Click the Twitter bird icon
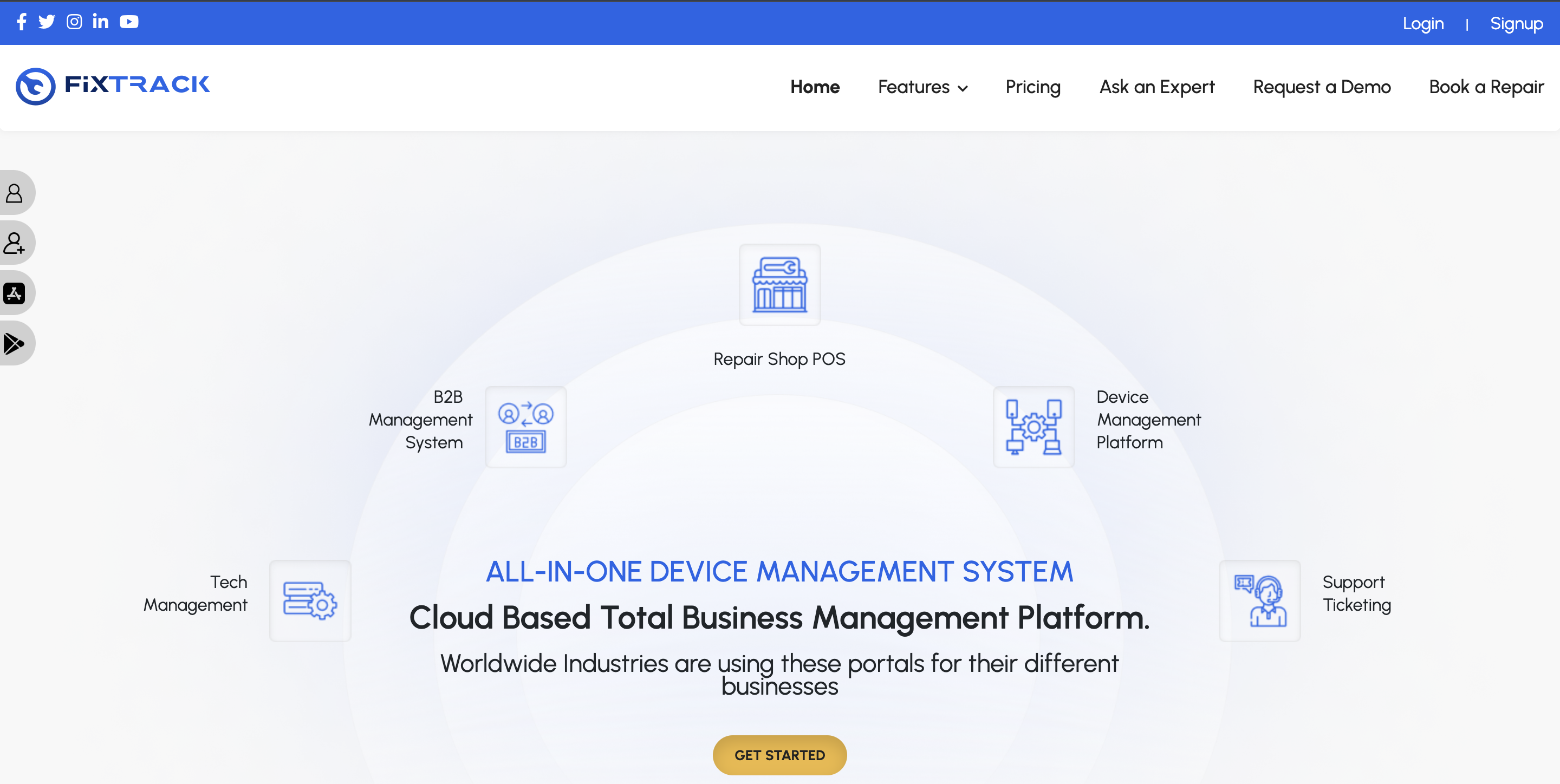 point(47,22)
